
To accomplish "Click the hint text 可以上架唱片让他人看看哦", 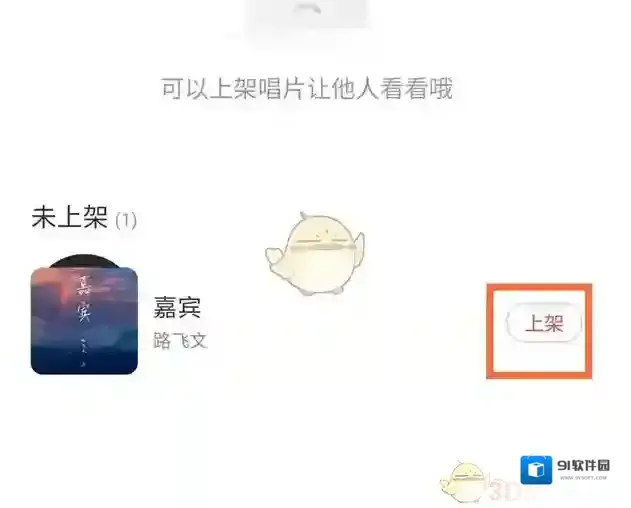I will 307,89.
